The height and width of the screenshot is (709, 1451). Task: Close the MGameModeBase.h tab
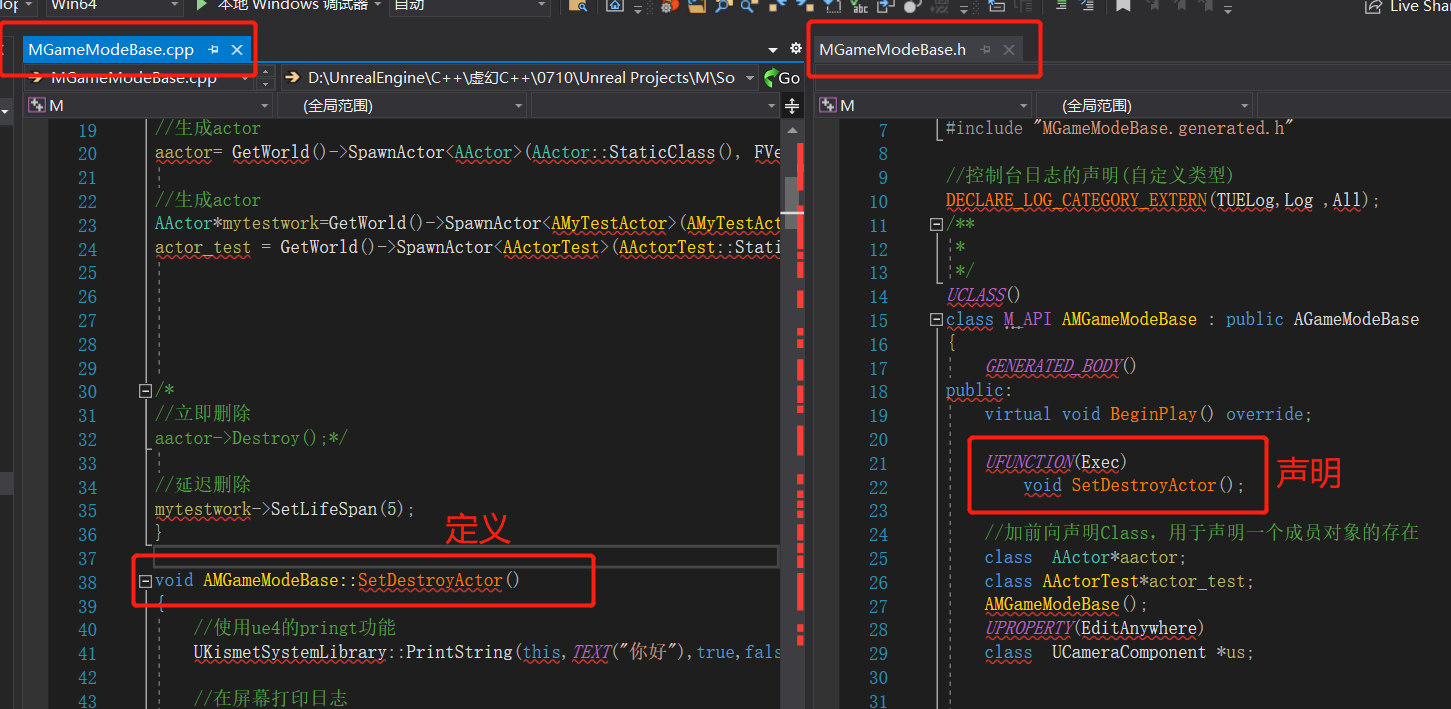click(1009, 50)
